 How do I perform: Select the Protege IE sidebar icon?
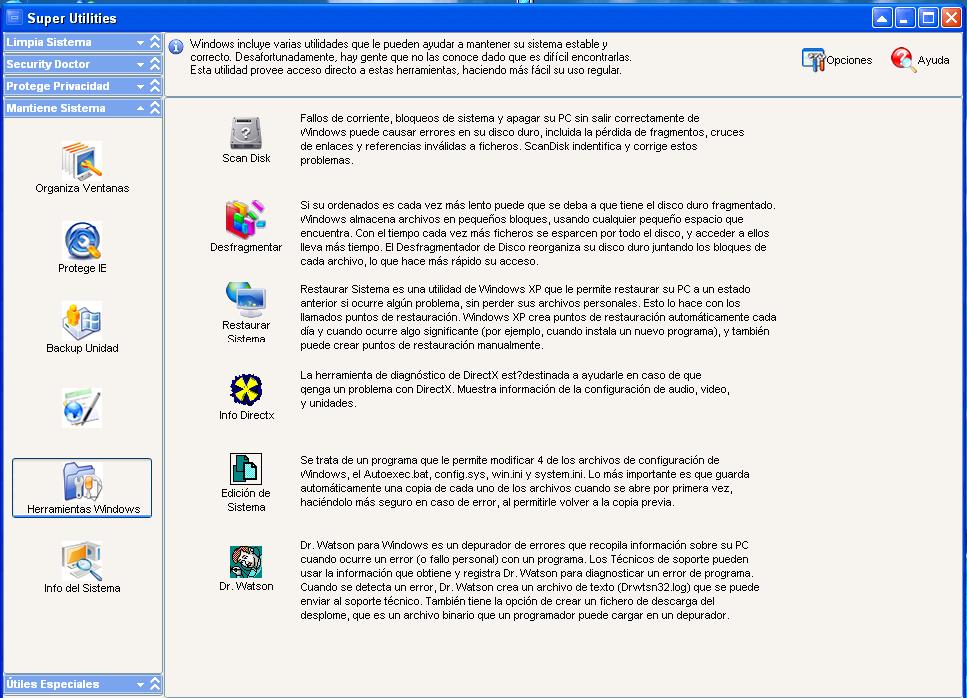[82, 240]
